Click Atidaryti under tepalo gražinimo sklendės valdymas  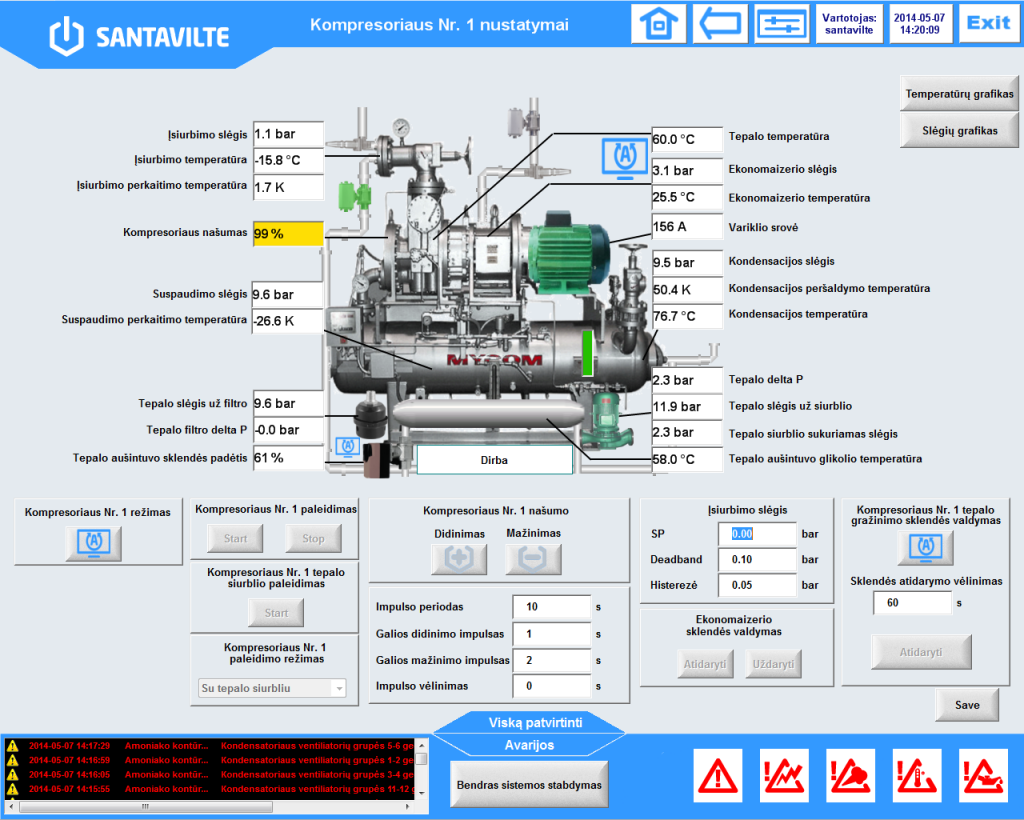921,652
